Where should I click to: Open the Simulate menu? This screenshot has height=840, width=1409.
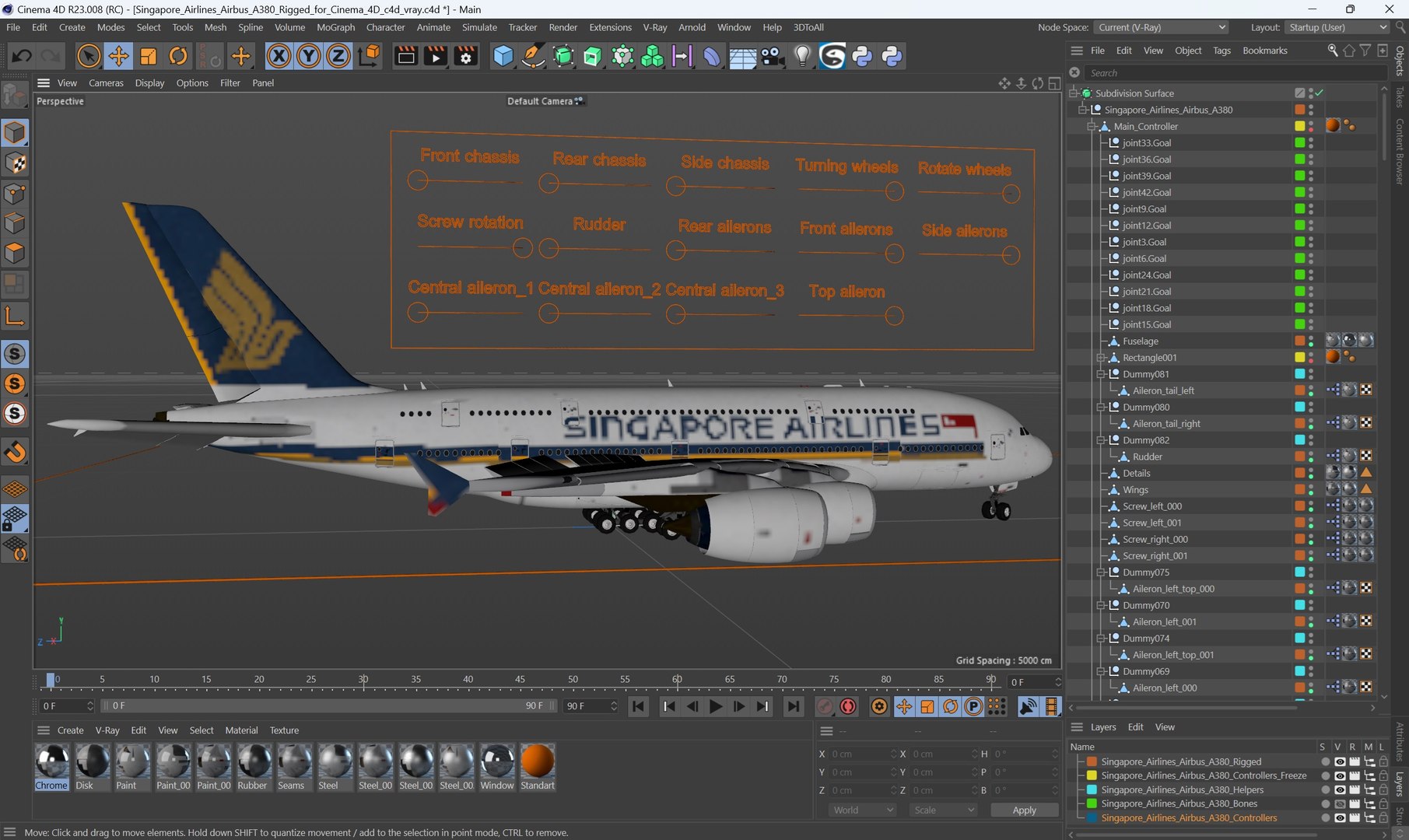479,27
